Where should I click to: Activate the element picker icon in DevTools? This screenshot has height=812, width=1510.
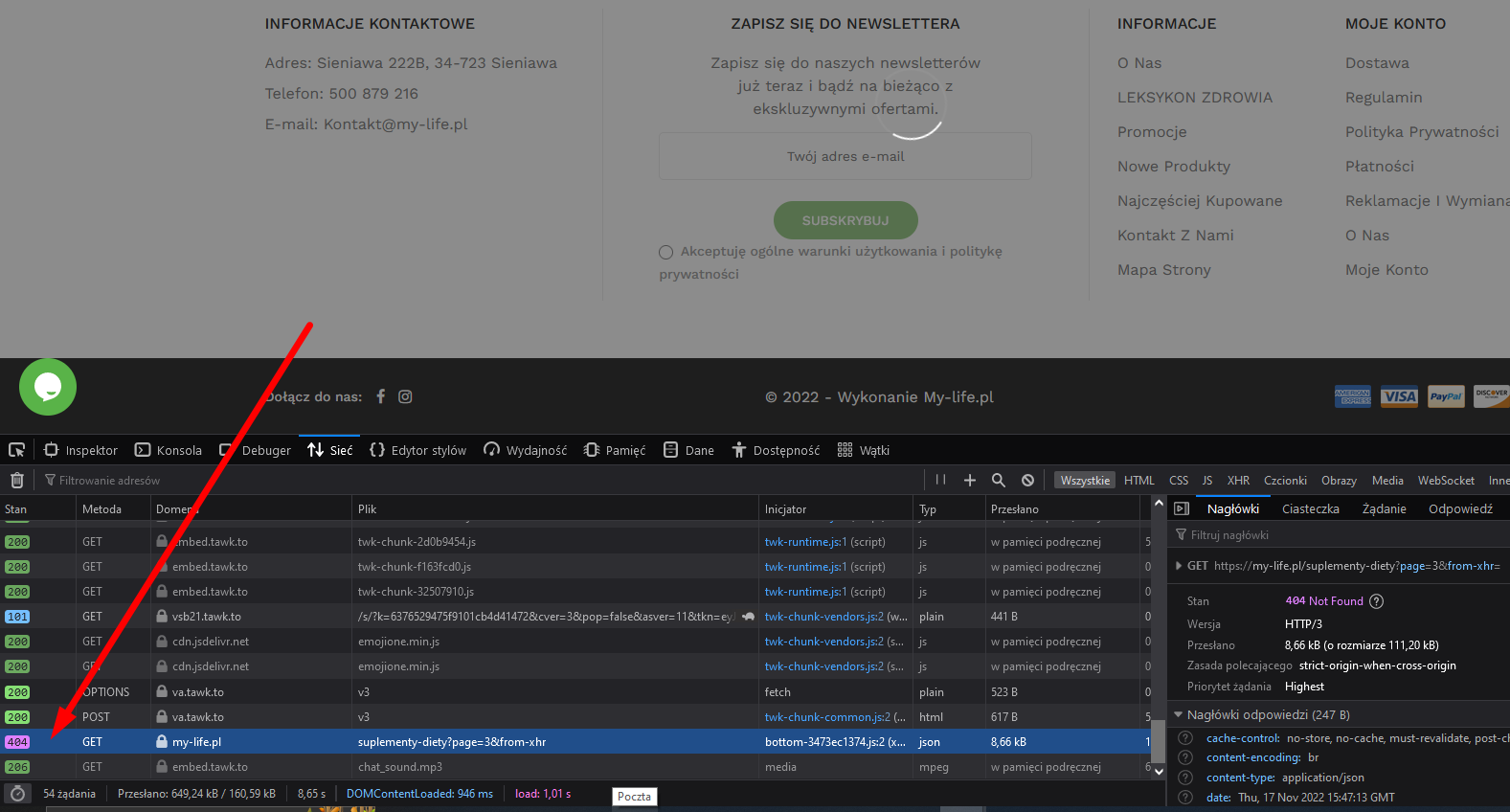point(16,450)
